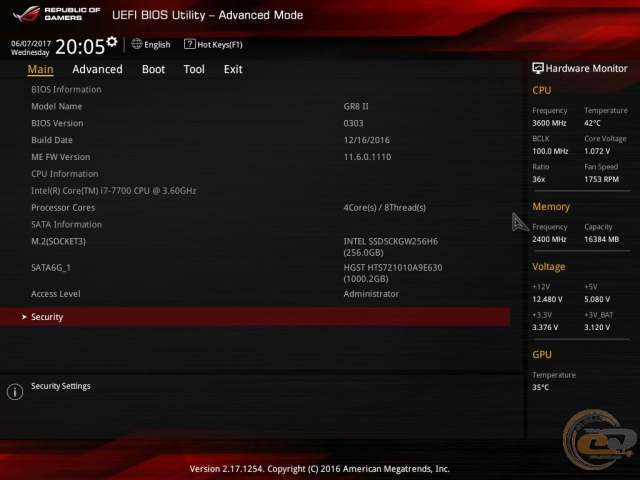Click the 35°C GPU temperature value

(540, 387)
